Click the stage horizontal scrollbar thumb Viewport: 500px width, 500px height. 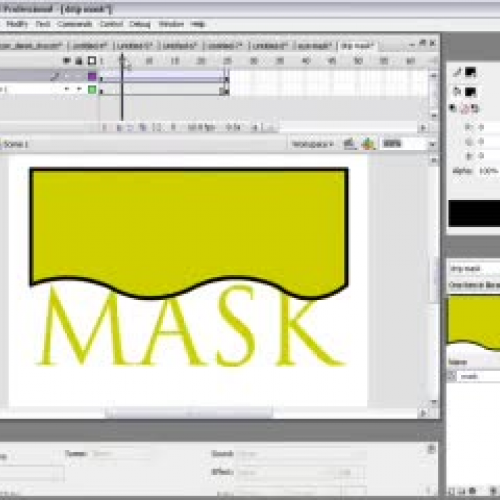(189, 413)
